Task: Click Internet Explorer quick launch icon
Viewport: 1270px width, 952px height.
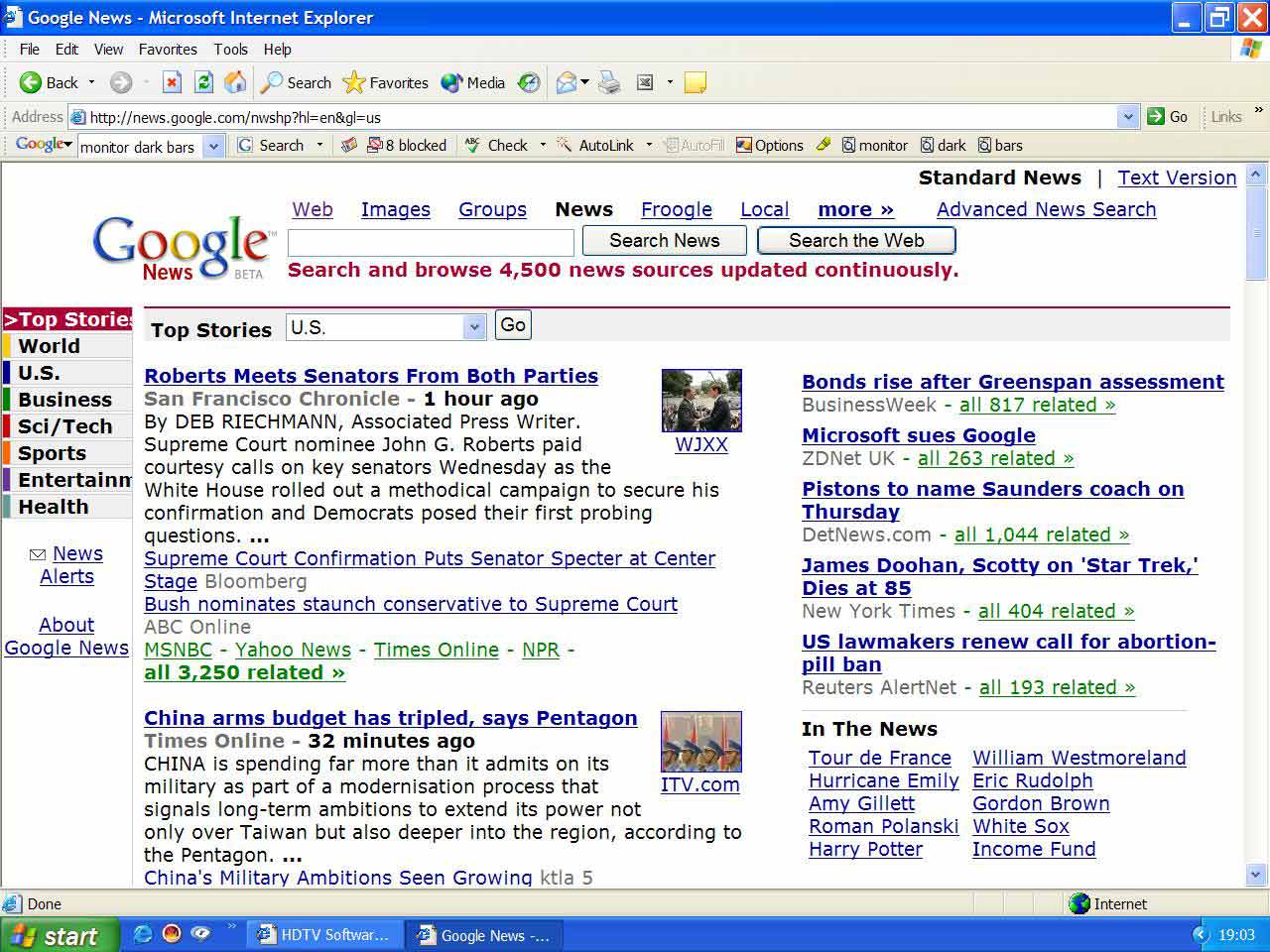Action: pyautogui.click(x=143, y=934)
